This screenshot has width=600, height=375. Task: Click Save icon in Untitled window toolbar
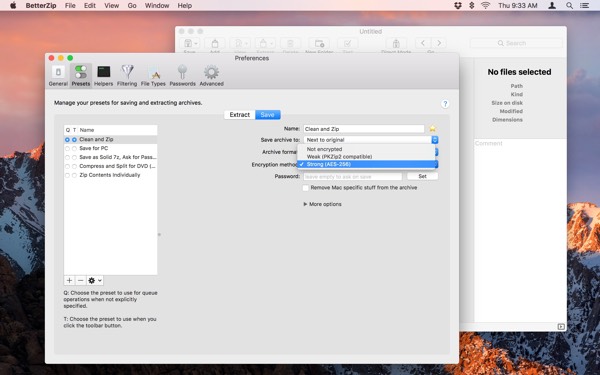click(190, 43)
